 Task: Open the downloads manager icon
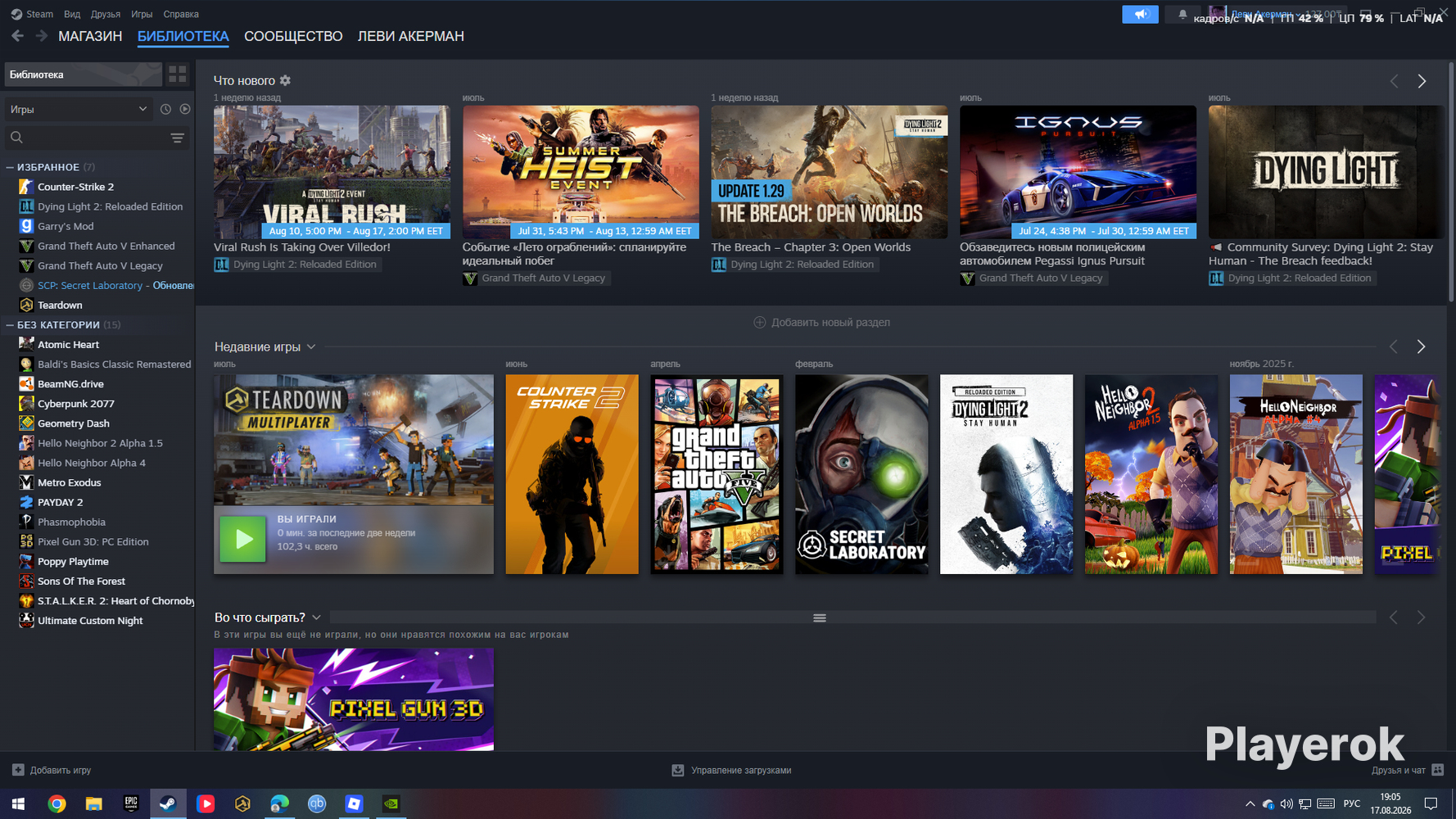click(678, 770)
